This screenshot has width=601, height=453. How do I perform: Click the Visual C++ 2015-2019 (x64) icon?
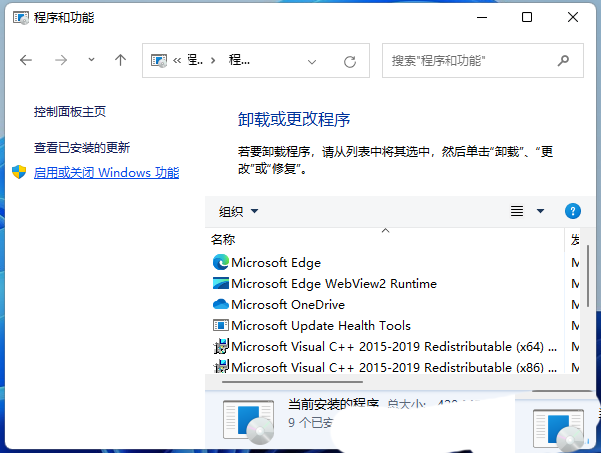click(221, 347)
